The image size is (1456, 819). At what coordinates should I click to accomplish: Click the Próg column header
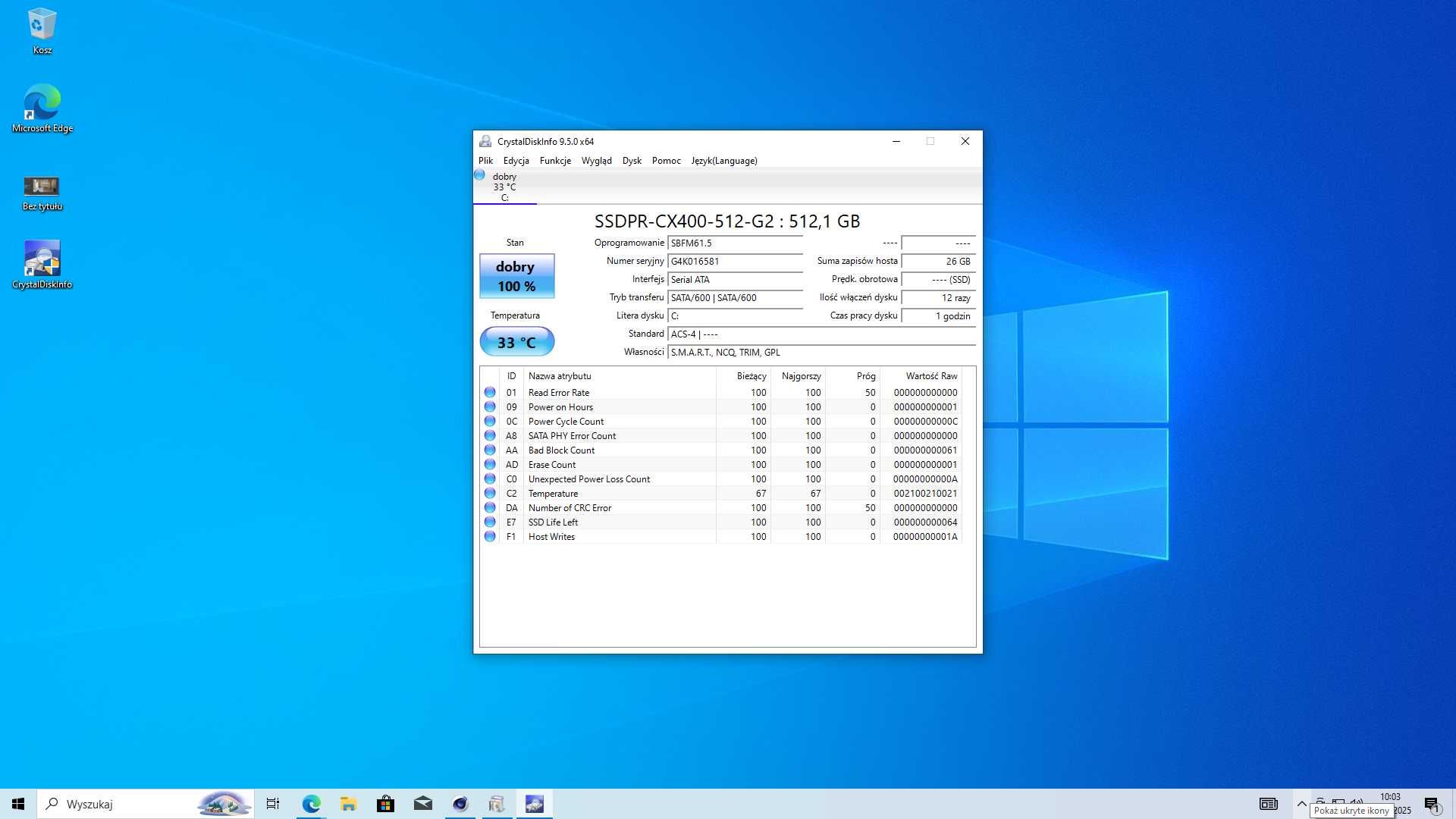pos(852,376)
